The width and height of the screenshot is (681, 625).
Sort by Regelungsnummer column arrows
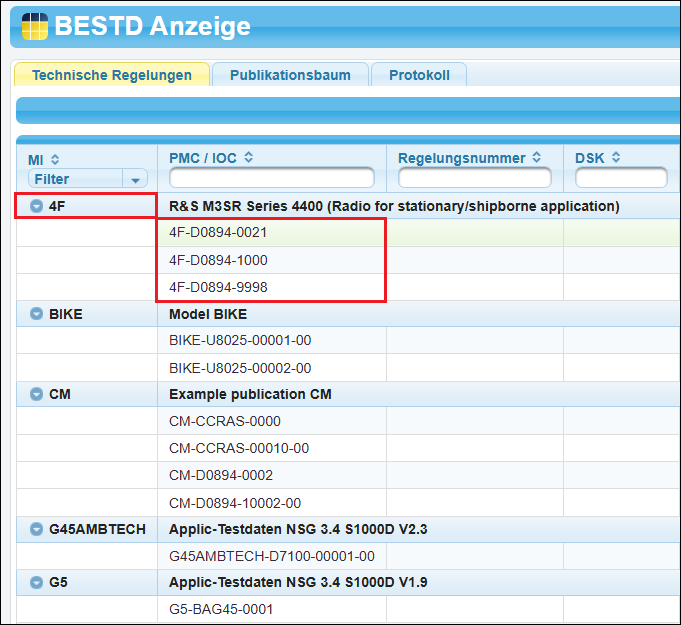537,157
